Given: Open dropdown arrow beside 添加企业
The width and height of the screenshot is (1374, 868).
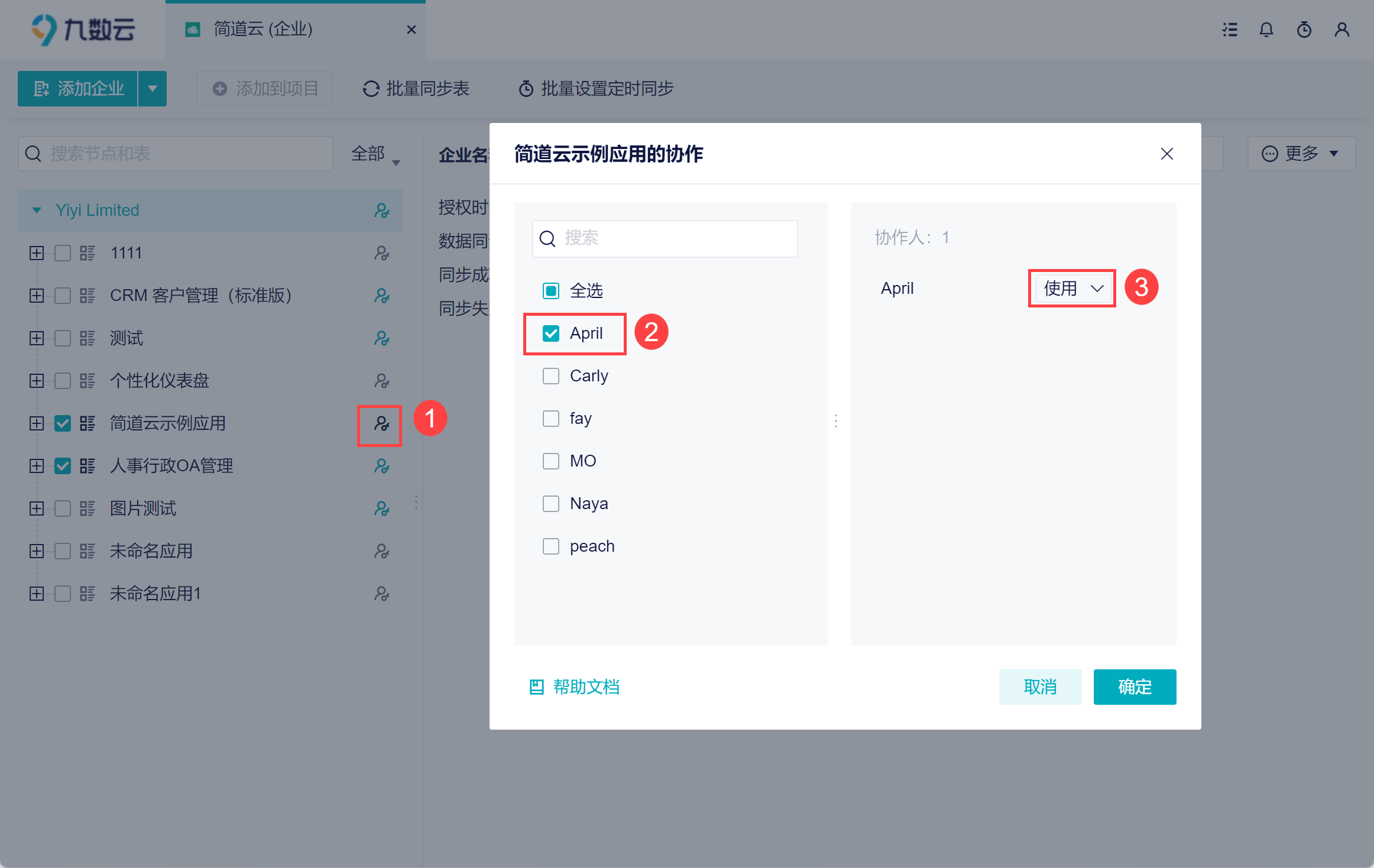Looking at the screenshot, I should coord(153,89).
